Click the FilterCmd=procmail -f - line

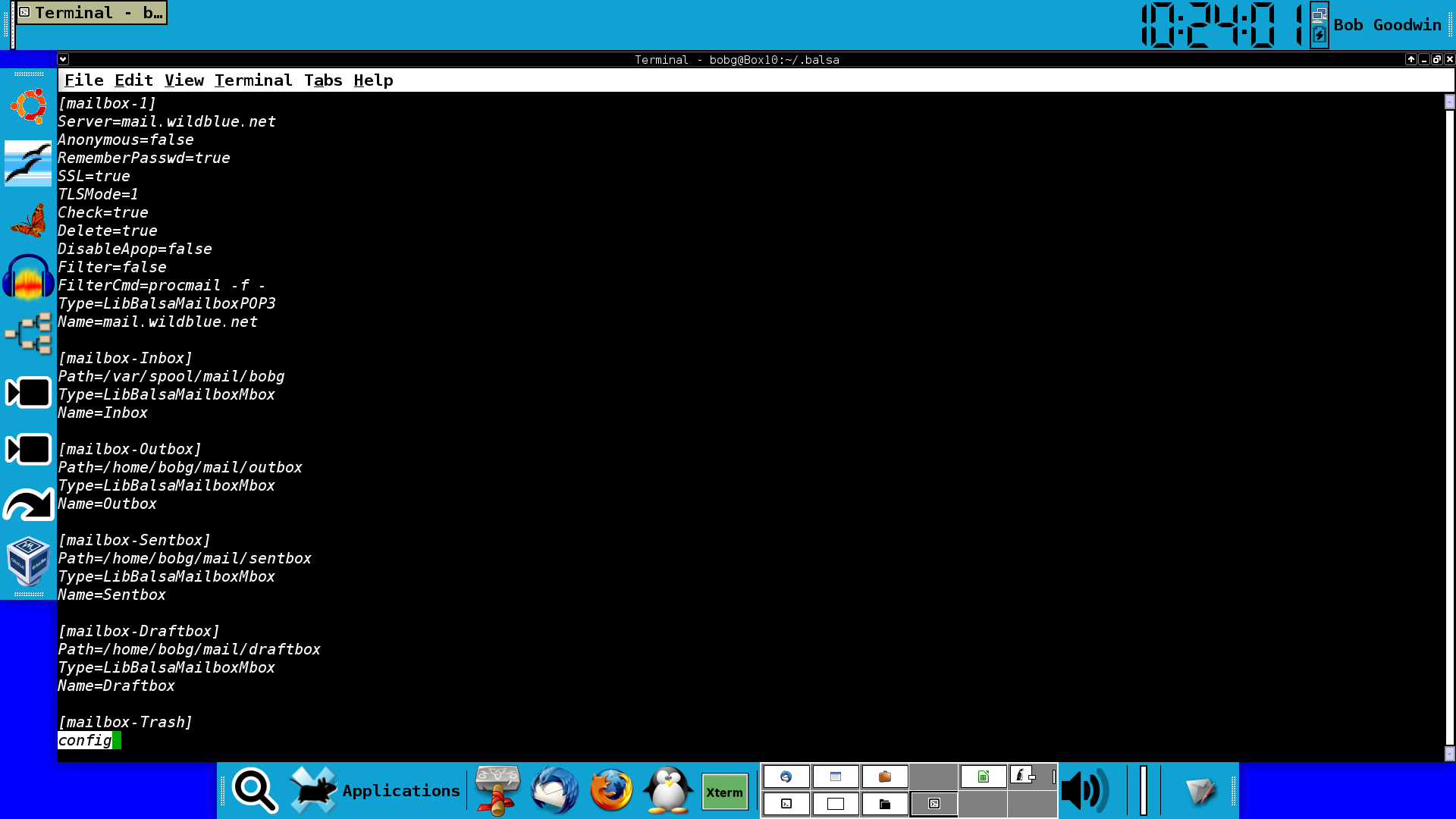pyautogui.click(x=162, y=285)
